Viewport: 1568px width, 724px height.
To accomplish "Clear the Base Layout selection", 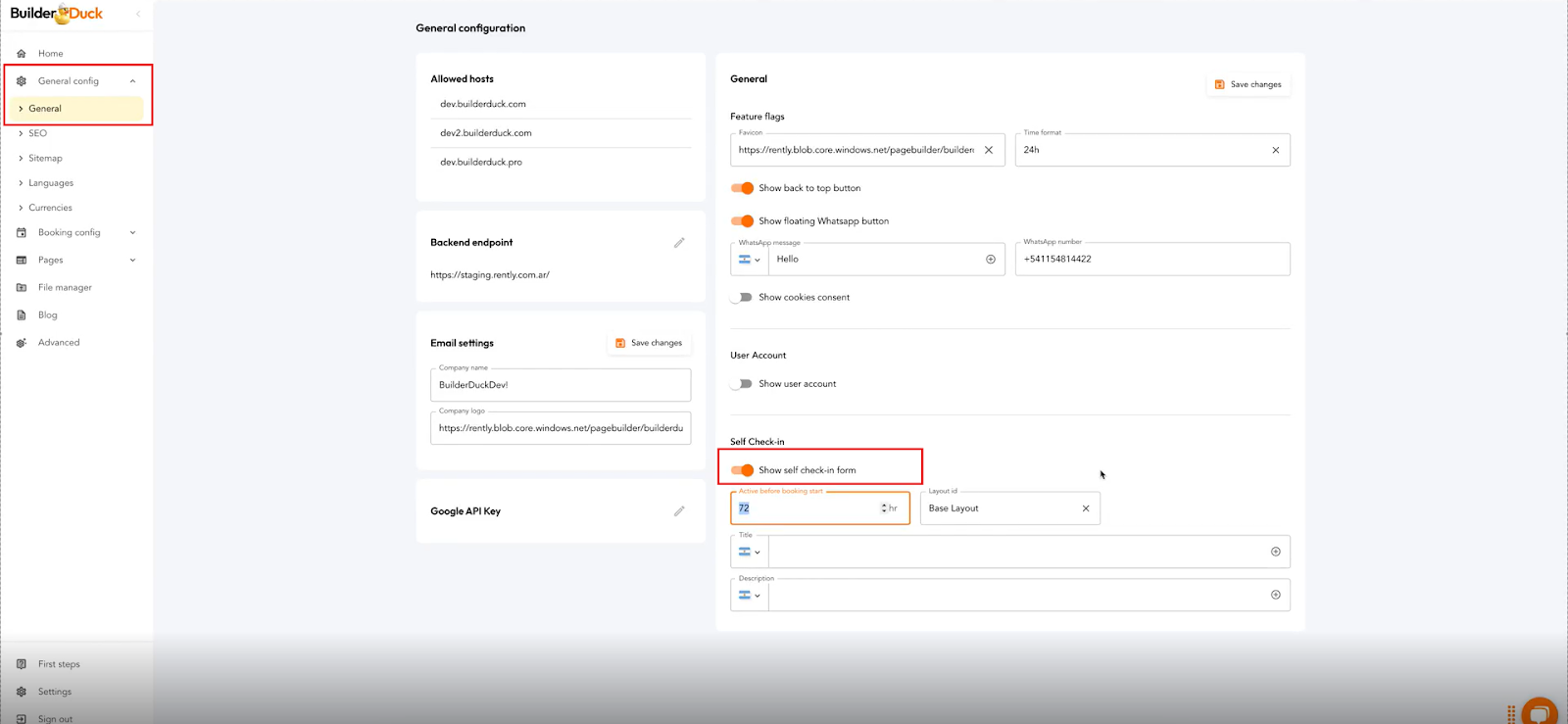I will pyautogui.click(x=1085, y=508).
